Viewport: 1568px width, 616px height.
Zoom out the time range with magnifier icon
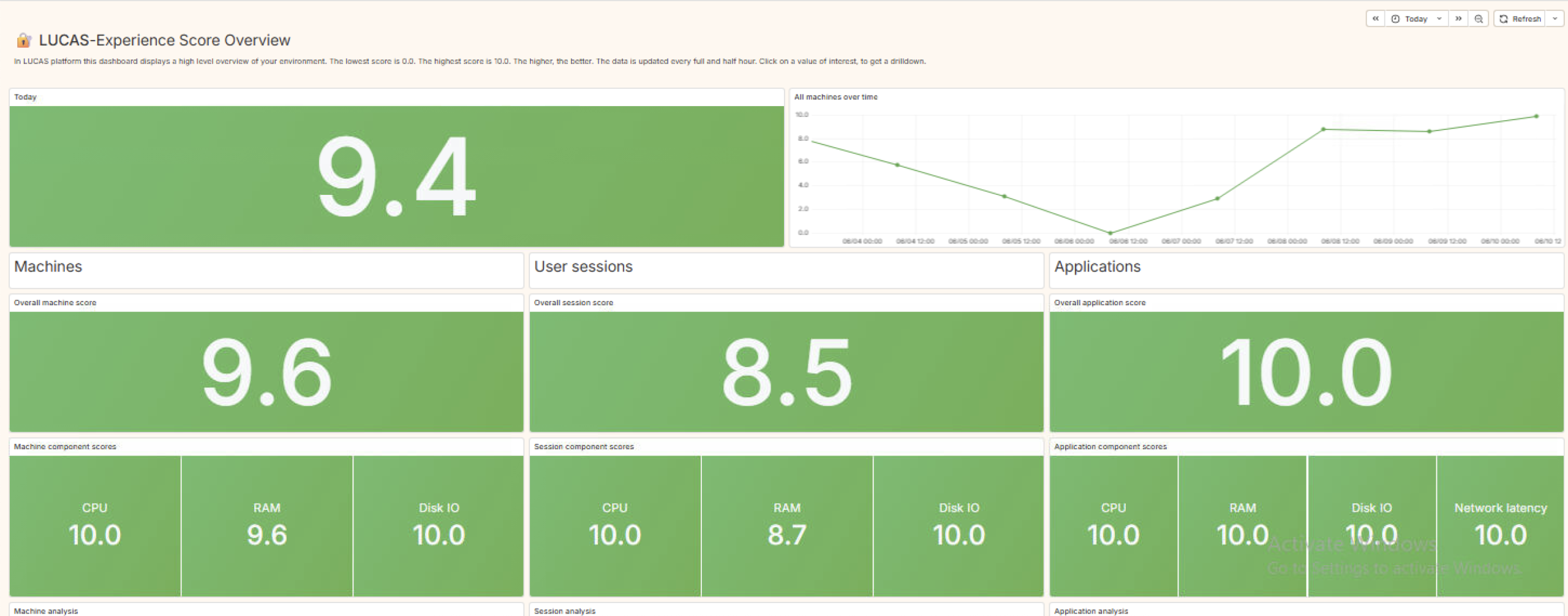[1479, 19]
